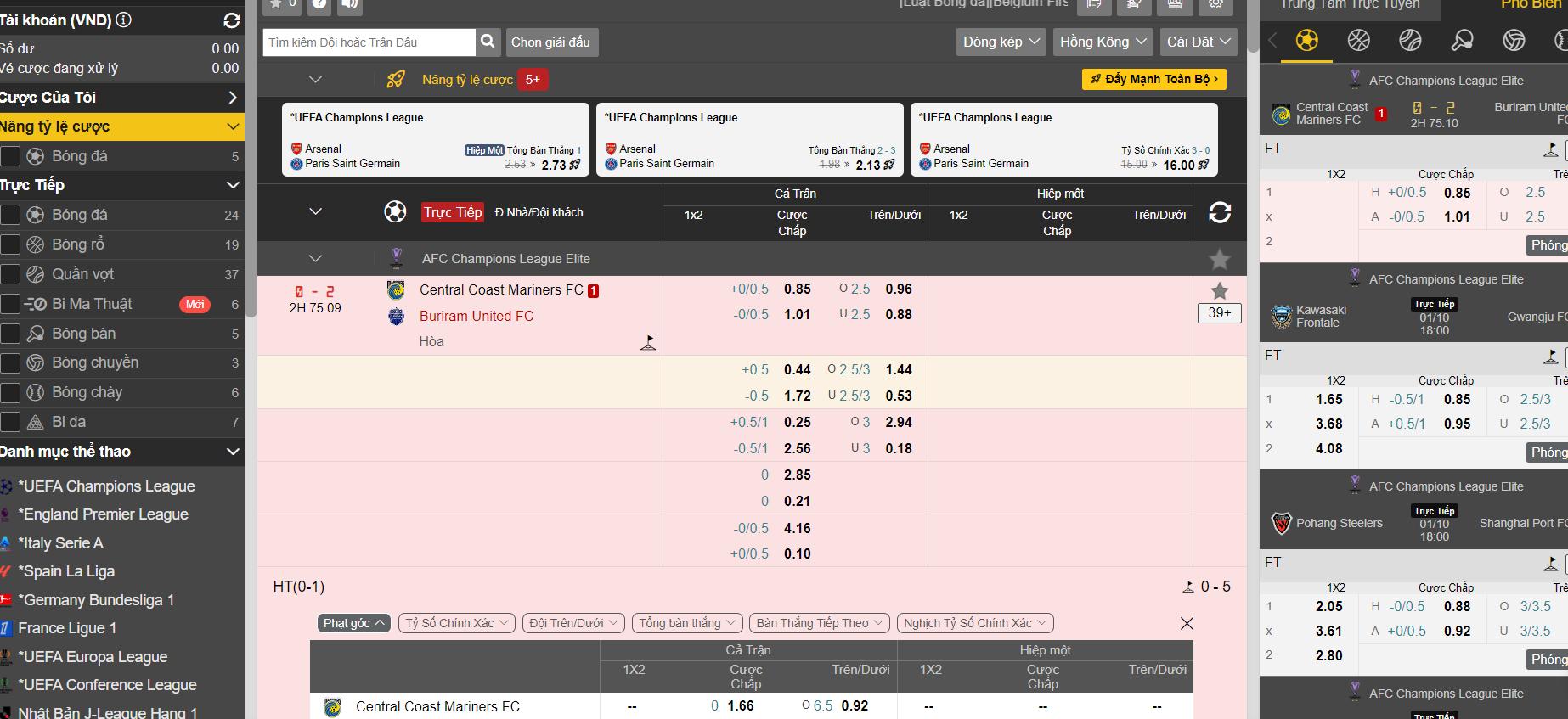Select volleyball icon in right panel
This screenshot has width=1568, height=719.
click(x=1514, y=40)
